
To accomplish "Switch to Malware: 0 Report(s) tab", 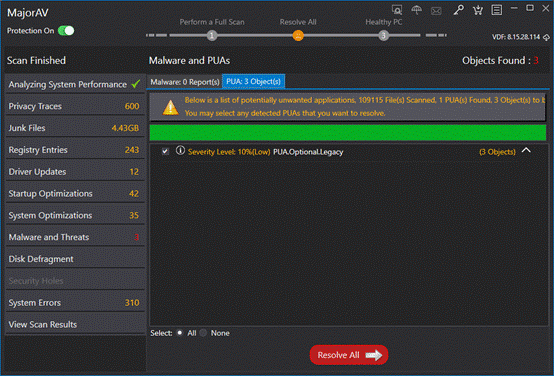I will coord(185,82).
